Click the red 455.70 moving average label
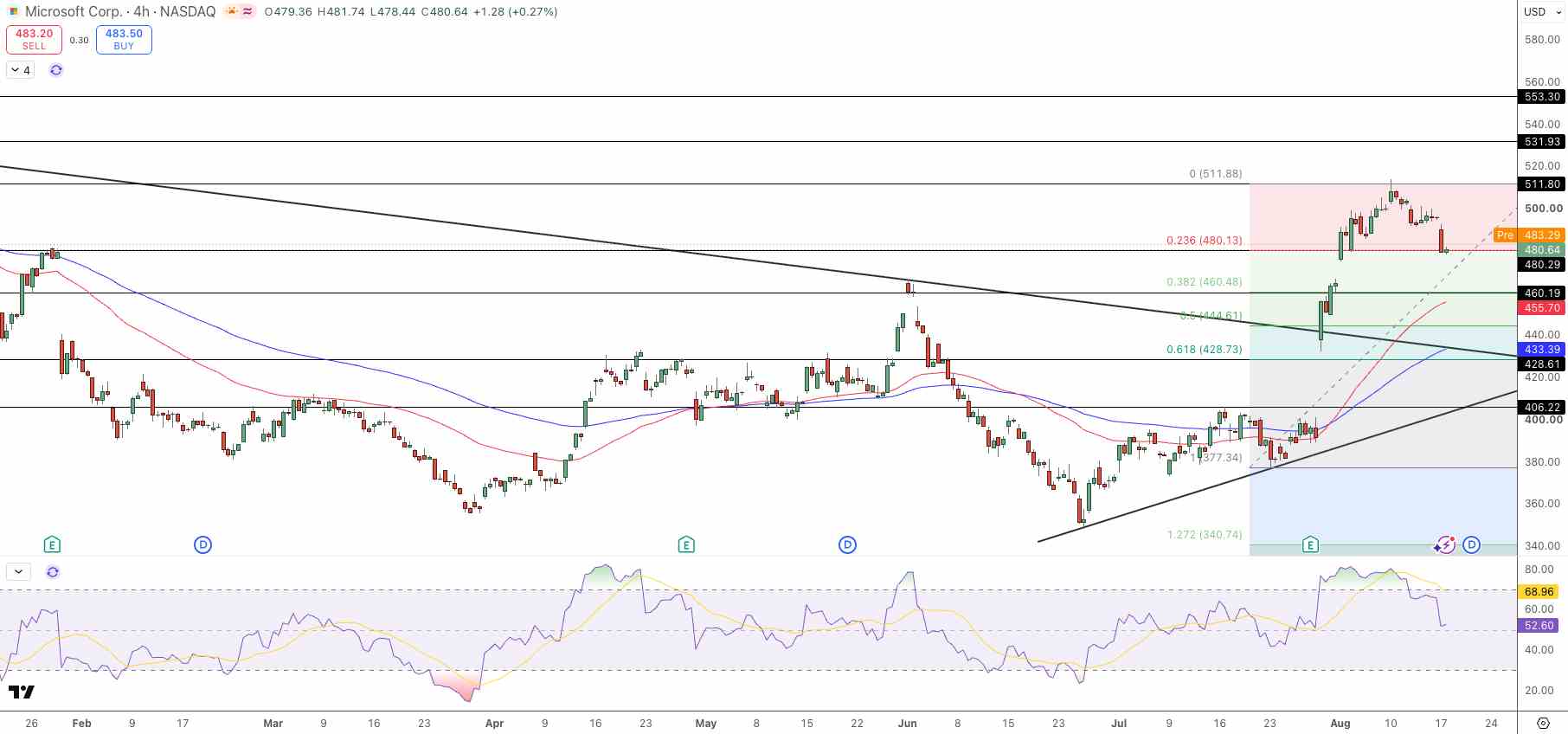Image resolution: width=1568 pixels, height=734 pixels. [x=1542, y=308]
